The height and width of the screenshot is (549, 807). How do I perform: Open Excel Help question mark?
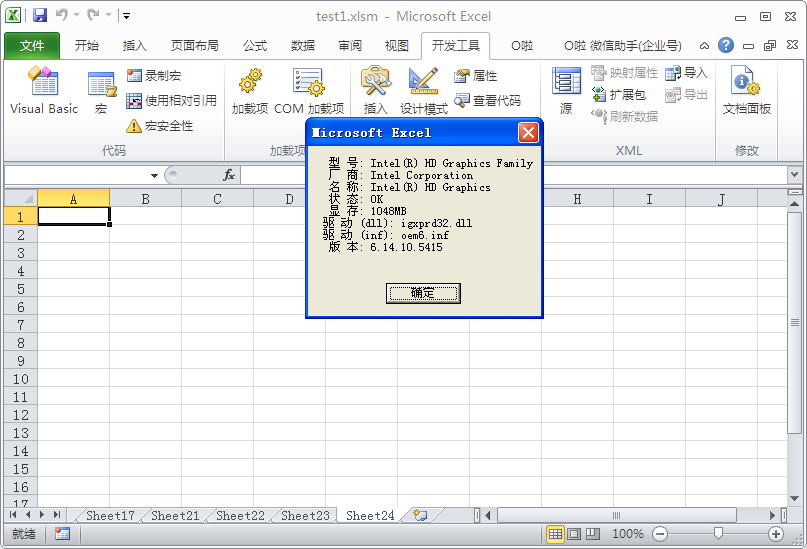[726, 45]
